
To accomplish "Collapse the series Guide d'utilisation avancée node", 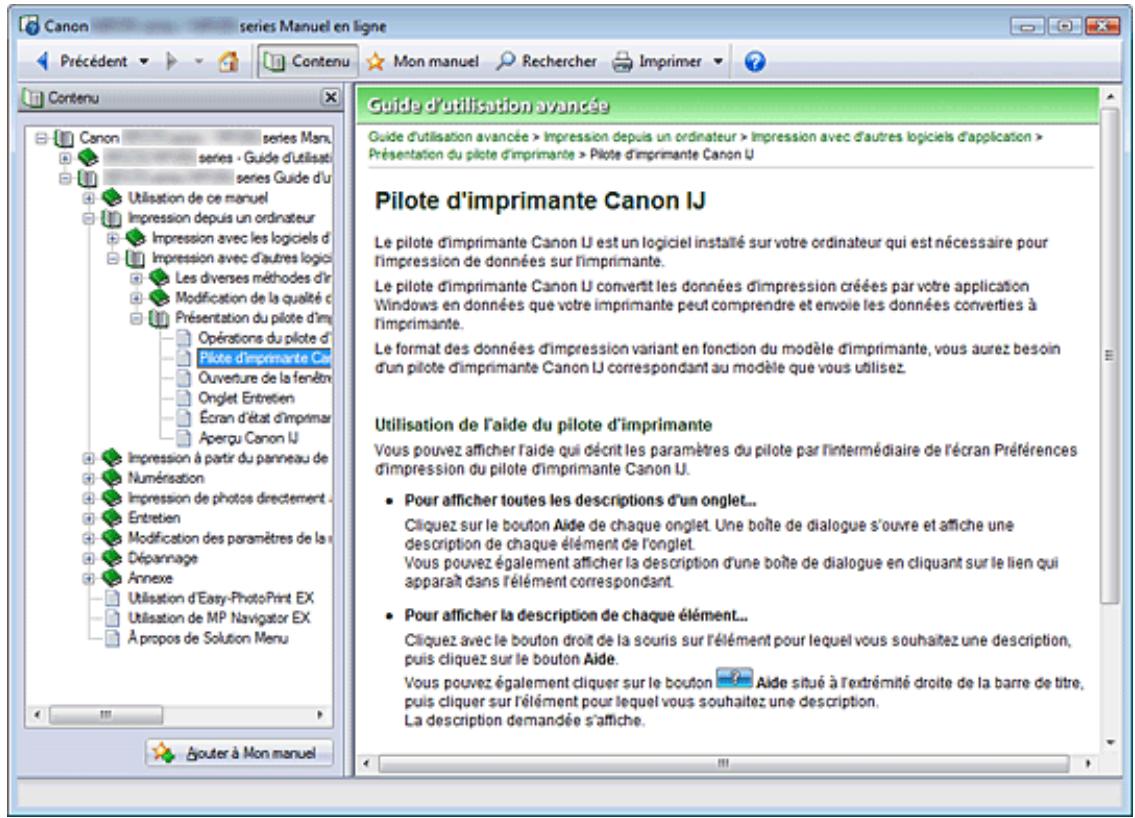I will coord(65,177).
